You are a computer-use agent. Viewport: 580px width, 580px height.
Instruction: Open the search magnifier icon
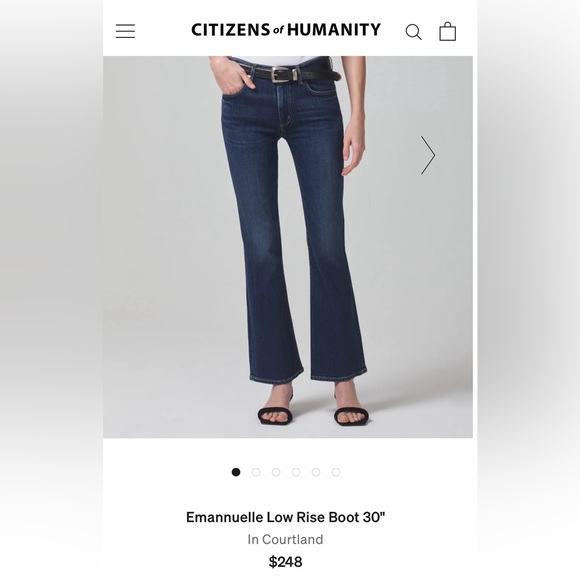click(x=414, y=32)
